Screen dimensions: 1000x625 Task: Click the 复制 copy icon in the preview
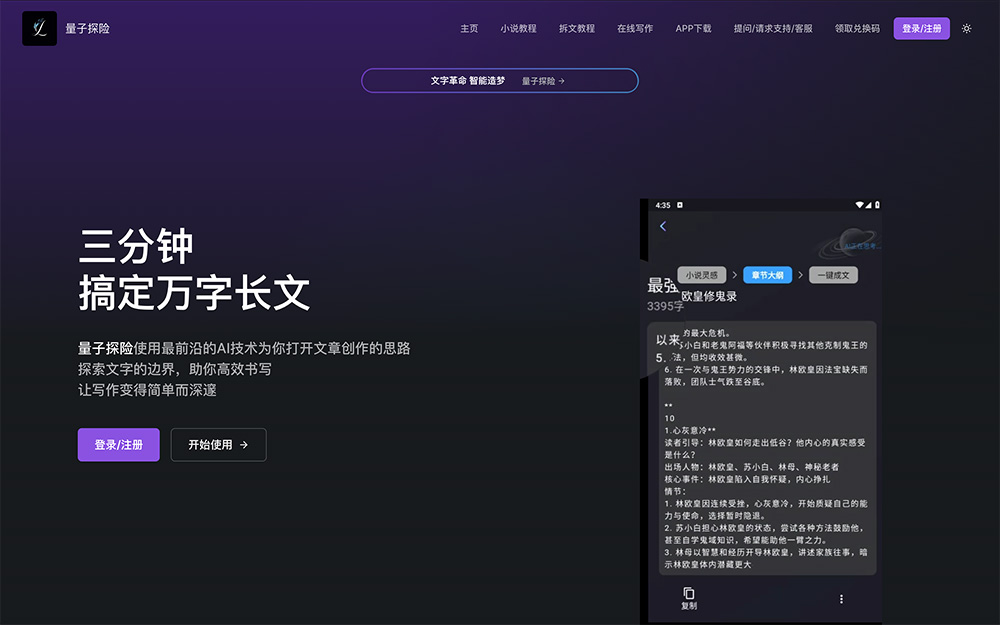tap(688, 593)
